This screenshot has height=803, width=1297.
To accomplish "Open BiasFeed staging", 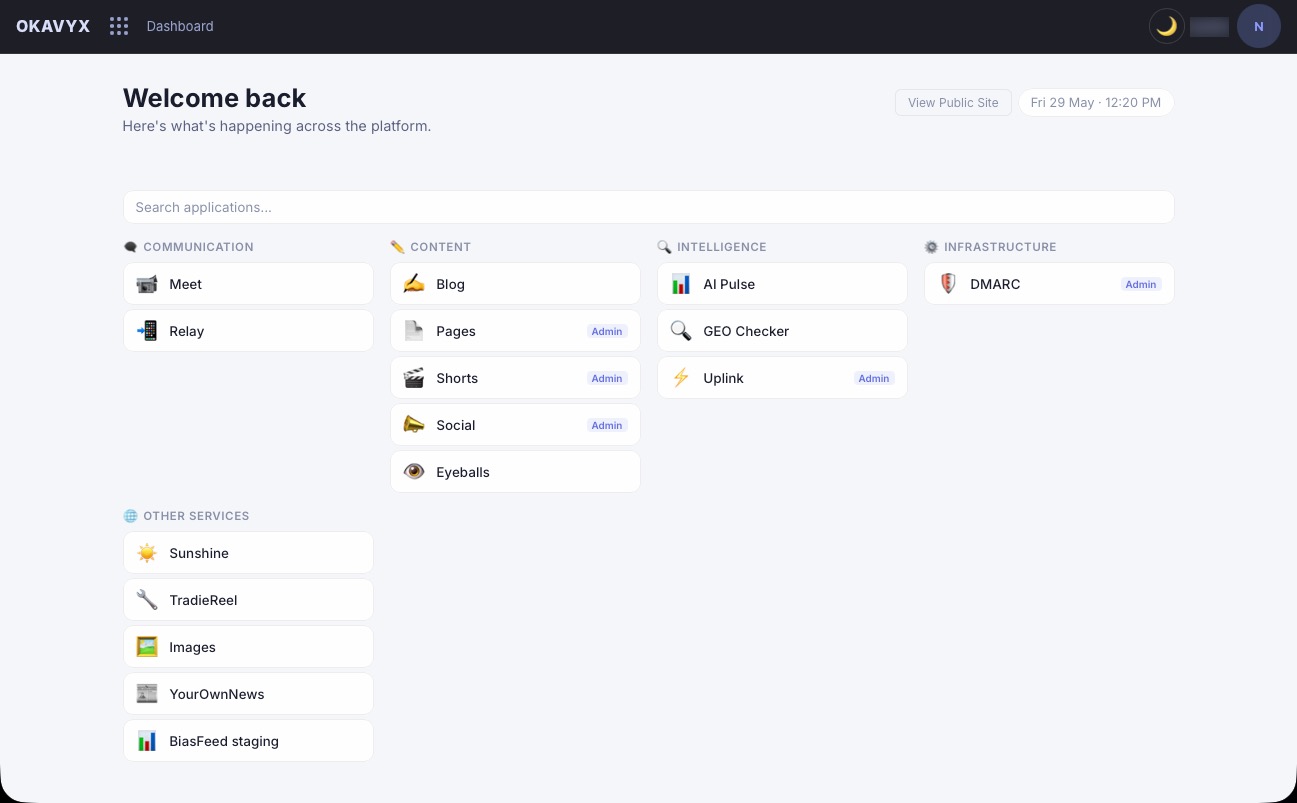I will click(x=248, y=741).
